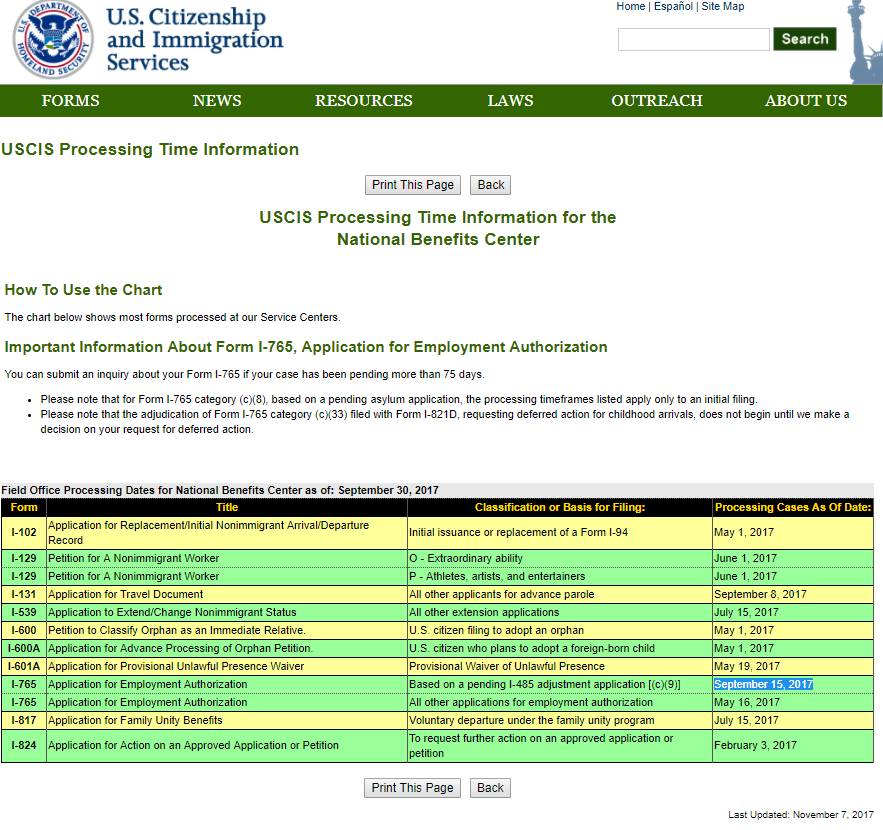The height and width of the screenshot is (830, 883).
Task: Click highlighted 'September 15, 2017' date
Action: (763, 685)
